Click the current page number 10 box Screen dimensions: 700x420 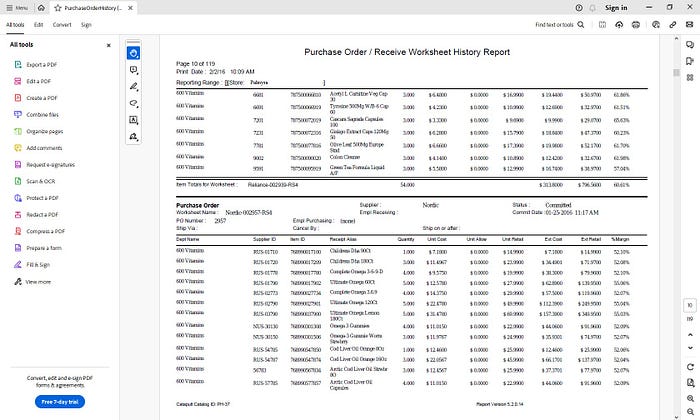690,305
